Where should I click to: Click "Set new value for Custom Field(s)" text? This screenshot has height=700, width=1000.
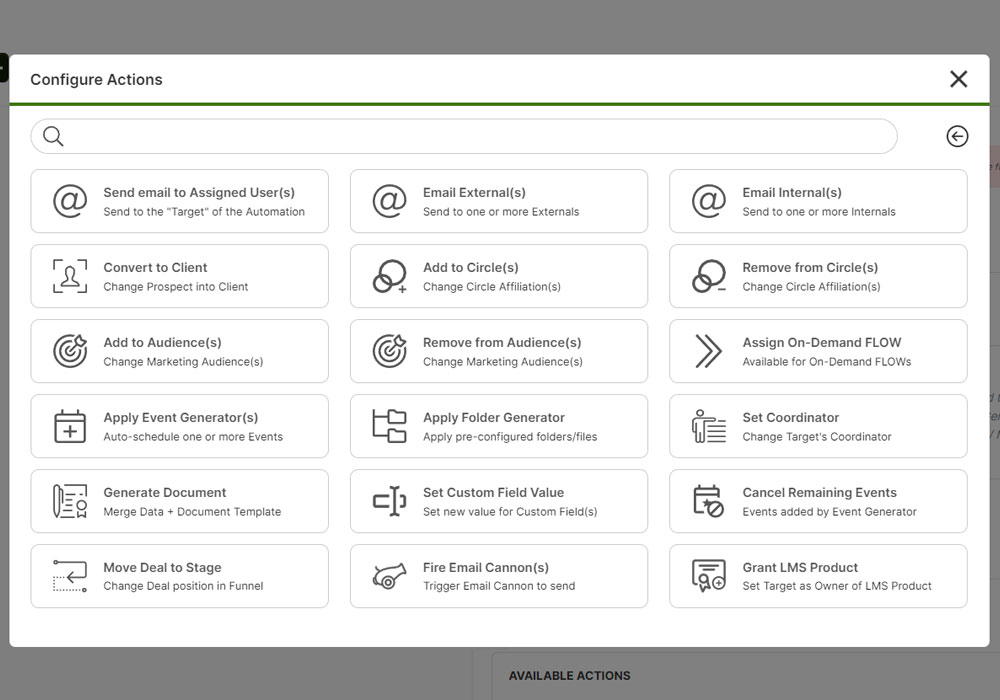pyautogui.click(x=510, y=511)
